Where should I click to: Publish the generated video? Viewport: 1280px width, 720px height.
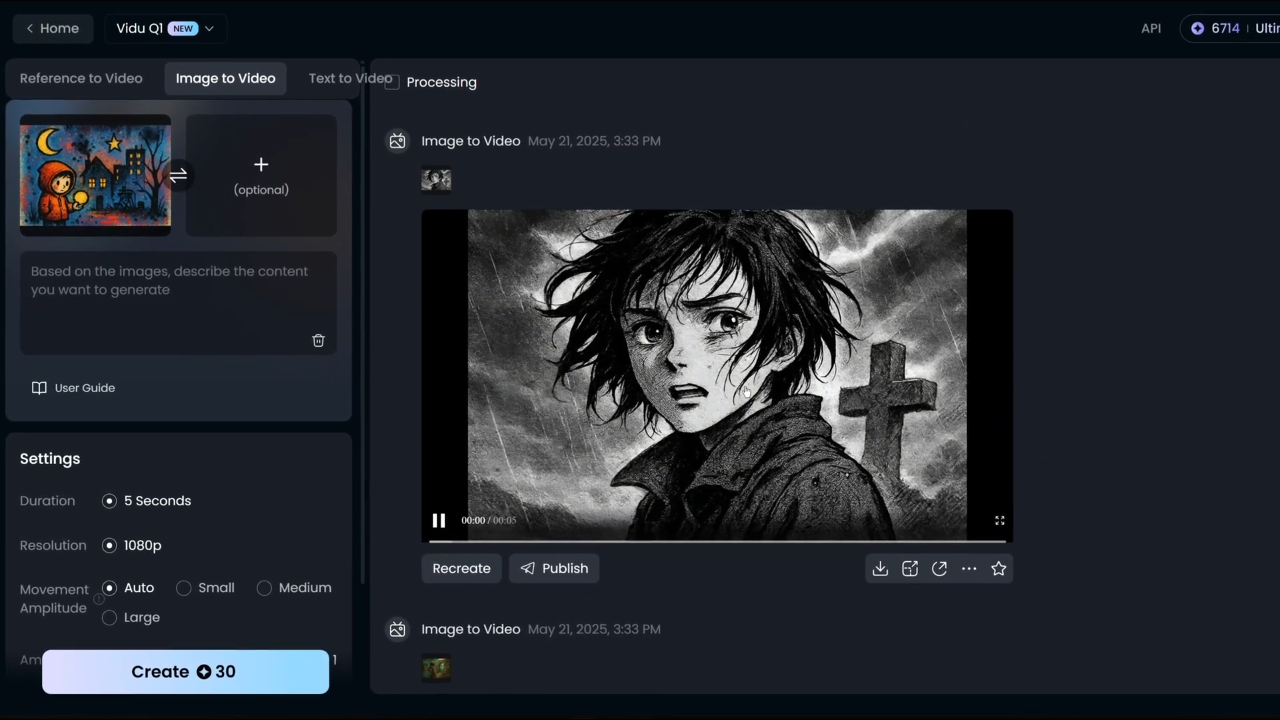pos(554,568)
